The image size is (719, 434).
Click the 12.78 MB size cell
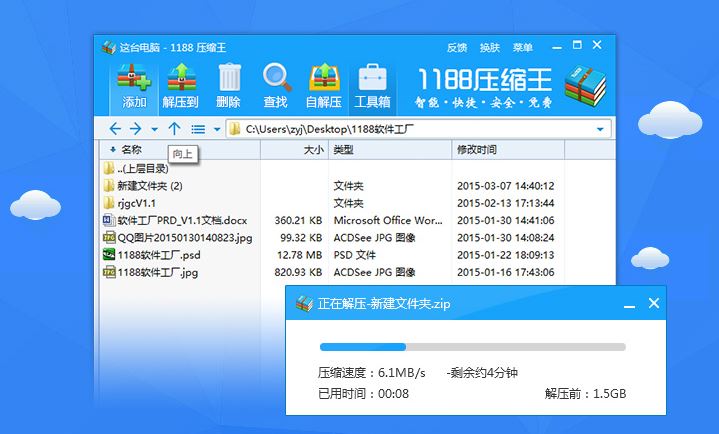pos(299,255)
